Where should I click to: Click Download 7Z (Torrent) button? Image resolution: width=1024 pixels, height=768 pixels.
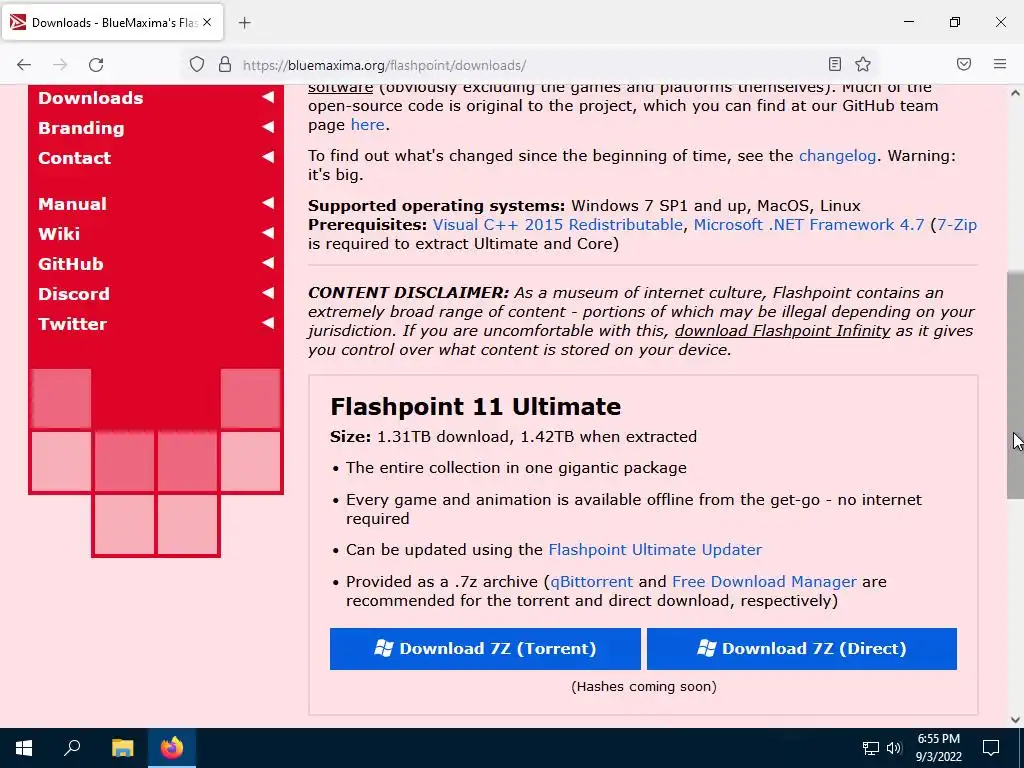(485, 649)
